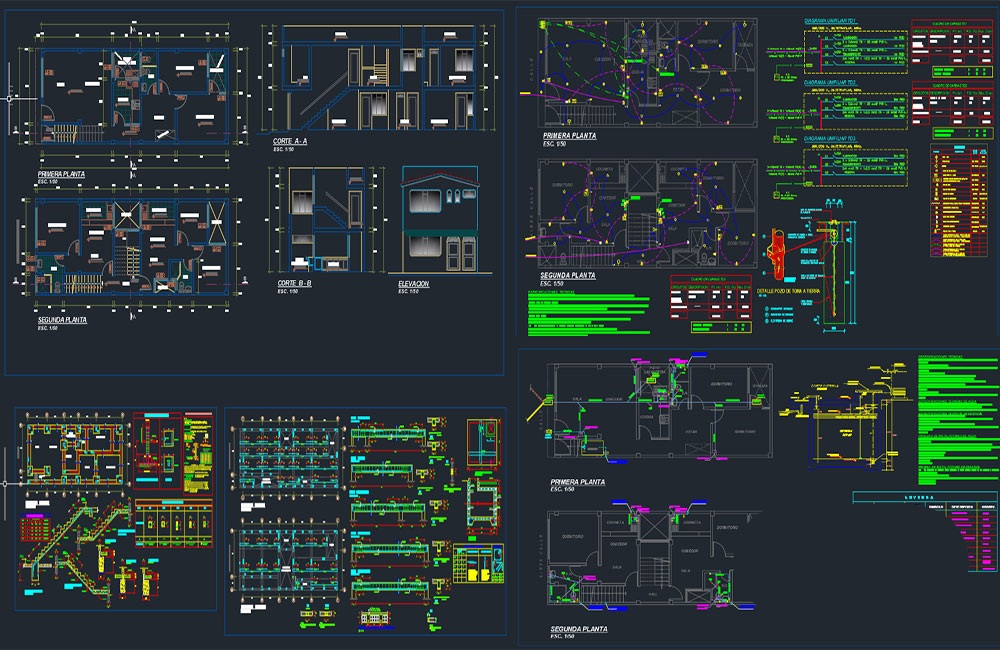Click the ELEVACION drawing title

[x=413, y=284]
